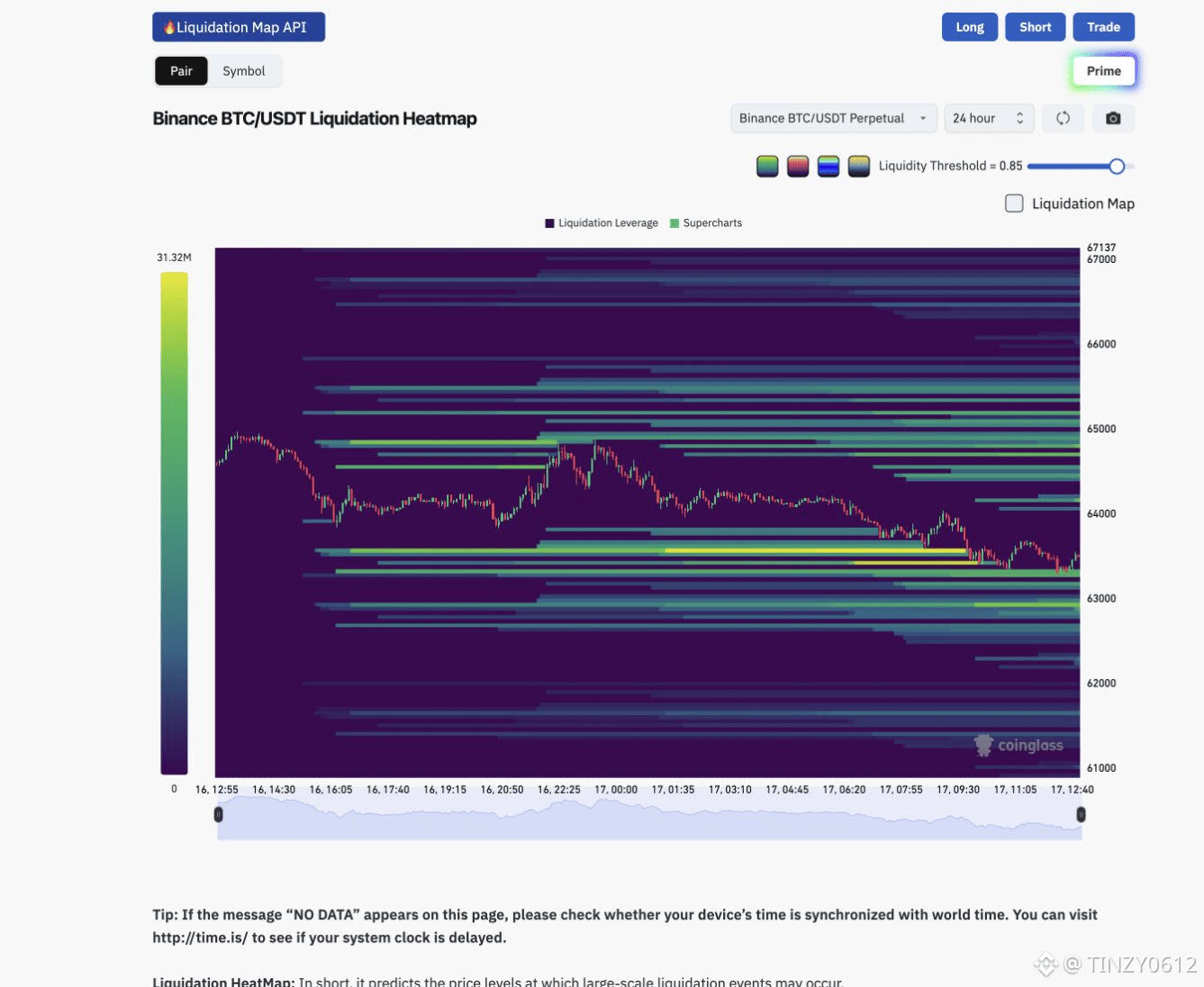Expand the Binance BTC/USDT Perpetual dropdown
This screenshot has height=987, width=1204.
coord(834,118)
